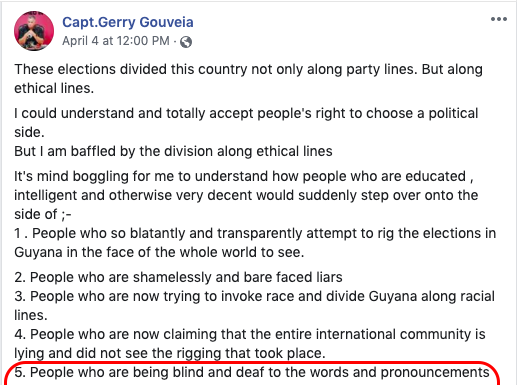Select the 'I could understand and totally accept' line
The width and height of the screenshot is (517, 385).
coord(246,113)
